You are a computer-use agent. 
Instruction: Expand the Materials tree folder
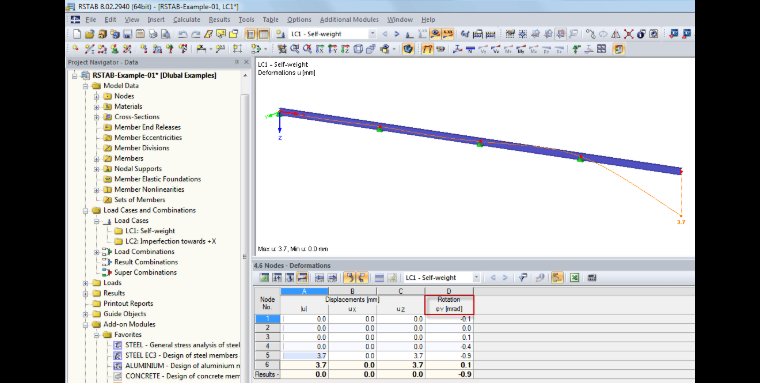(97, 107)
